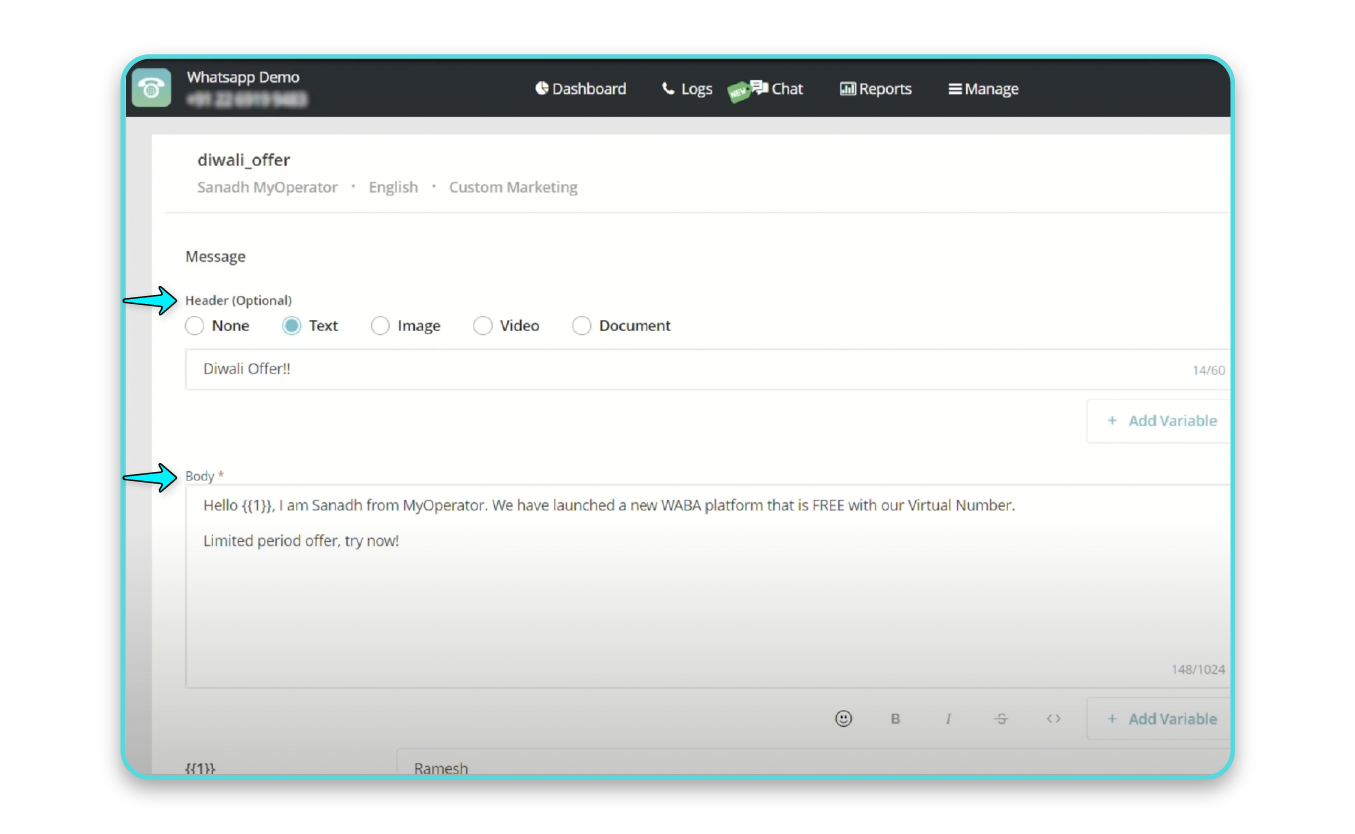Add a variable to the body
The height and width of the screenshot is (834, 1355).
pos(1161,718)
